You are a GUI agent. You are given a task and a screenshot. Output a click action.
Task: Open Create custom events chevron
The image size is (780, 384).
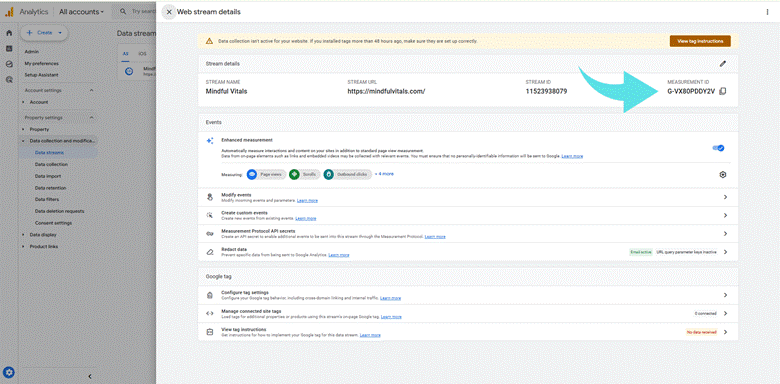click(x=725, y=215)
